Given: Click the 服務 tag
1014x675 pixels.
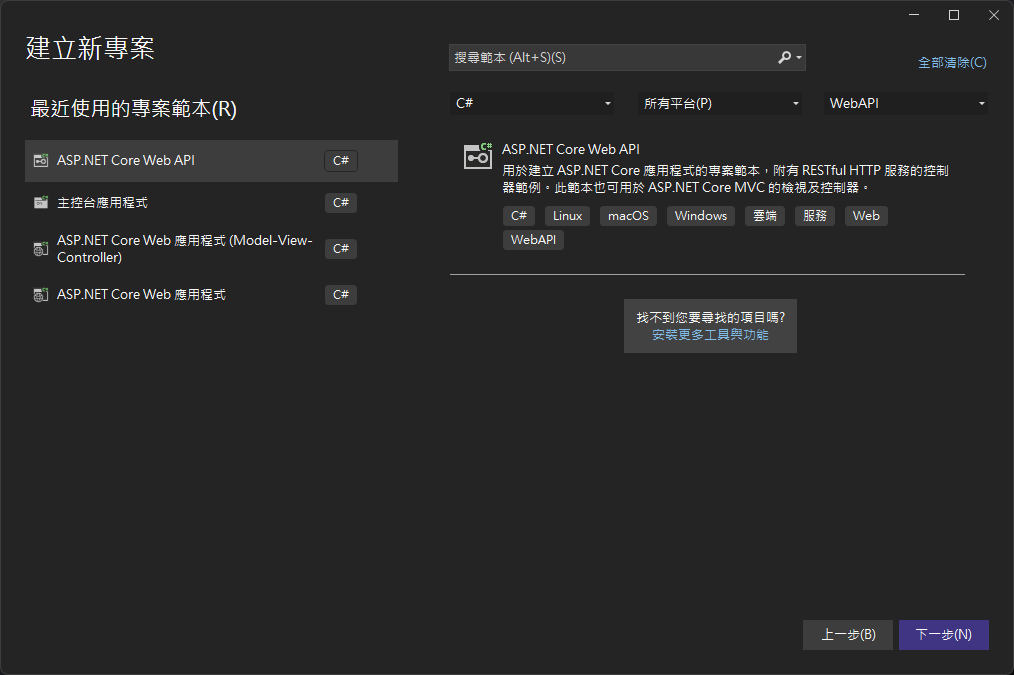Looking at the screenshot, I should pos(815,216).
